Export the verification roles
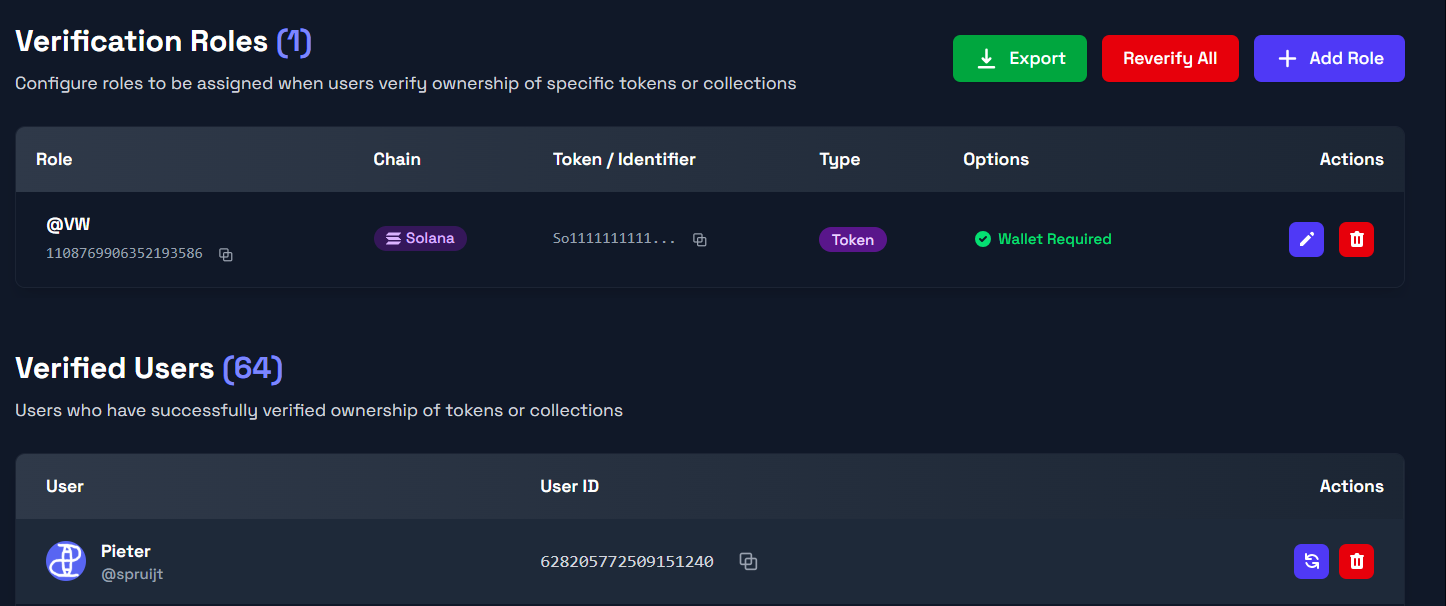 (x=1019, y=58)
